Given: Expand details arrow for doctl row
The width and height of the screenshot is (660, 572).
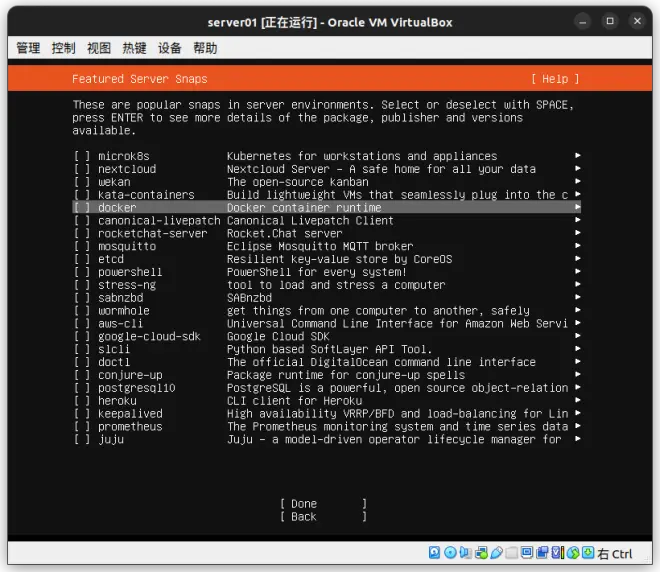Looking at the screenshot, I should (578, 362).
